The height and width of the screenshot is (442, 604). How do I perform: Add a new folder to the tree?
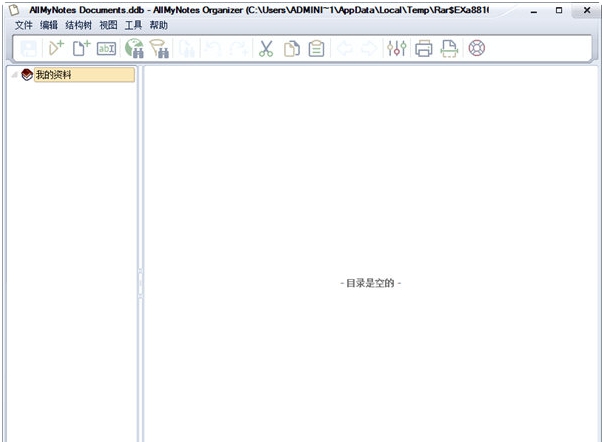56,48
